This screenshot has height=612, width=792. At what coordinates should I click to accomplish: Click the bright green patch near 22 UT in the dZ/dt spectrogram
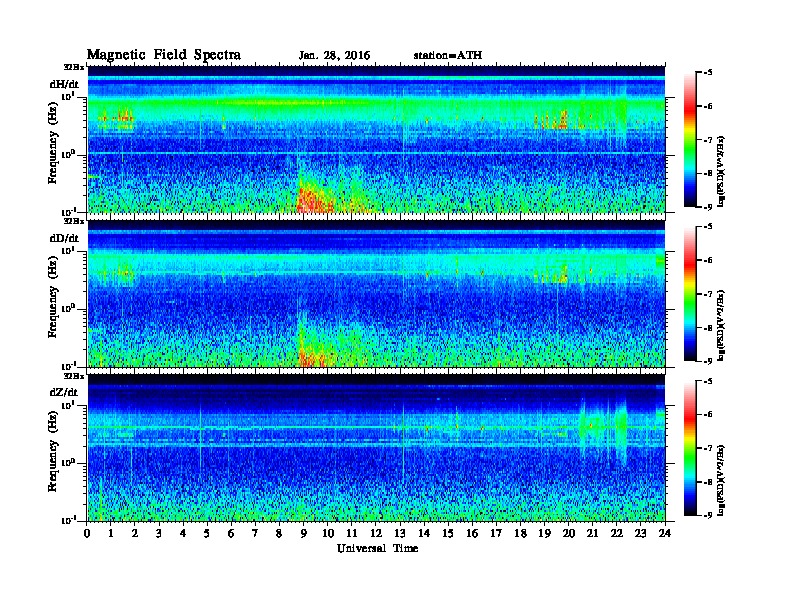pyautogui.click(x=620, y=427)
